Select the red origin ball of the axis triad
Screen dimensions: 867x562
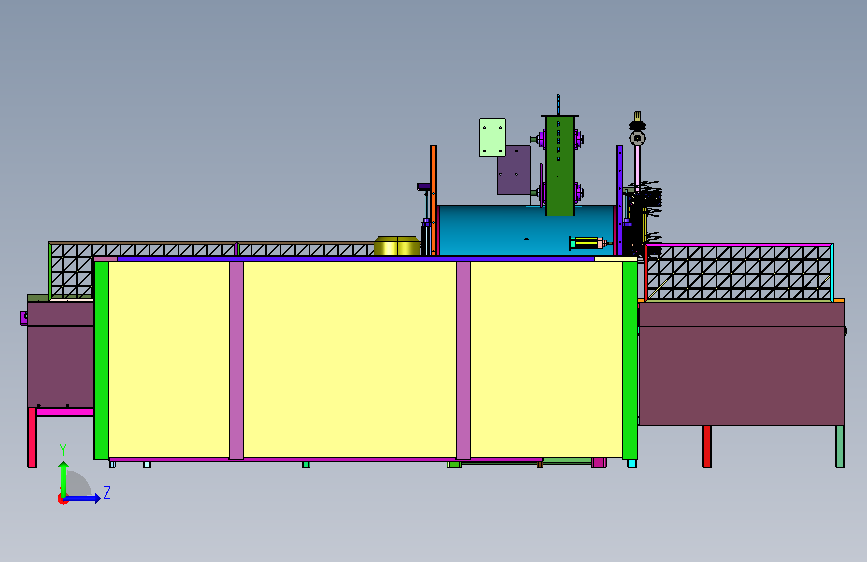[62, 499]
